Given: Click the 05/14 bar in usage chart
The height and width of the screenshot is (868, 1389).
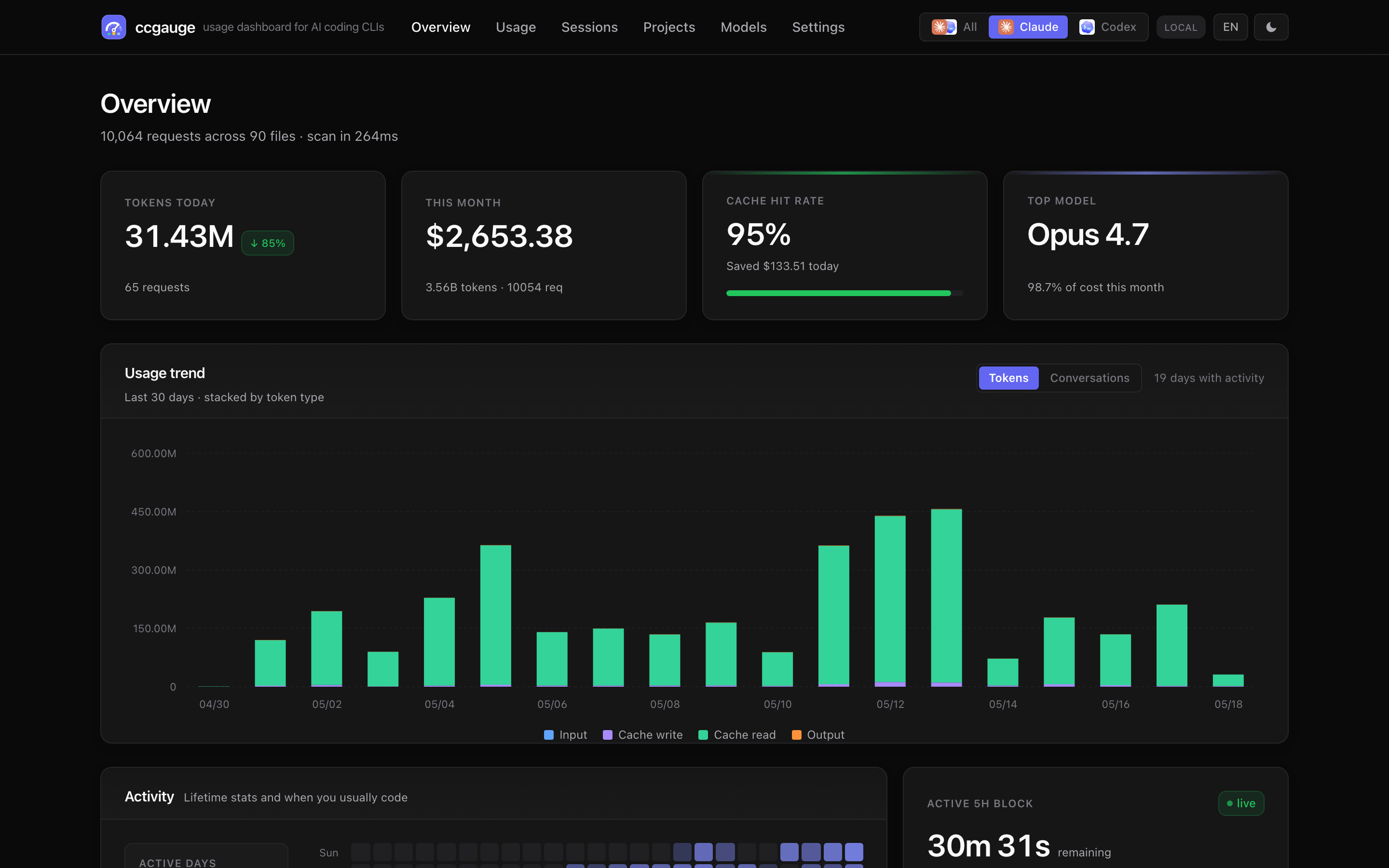Looking at the screenshot, I should [1003, 672].
